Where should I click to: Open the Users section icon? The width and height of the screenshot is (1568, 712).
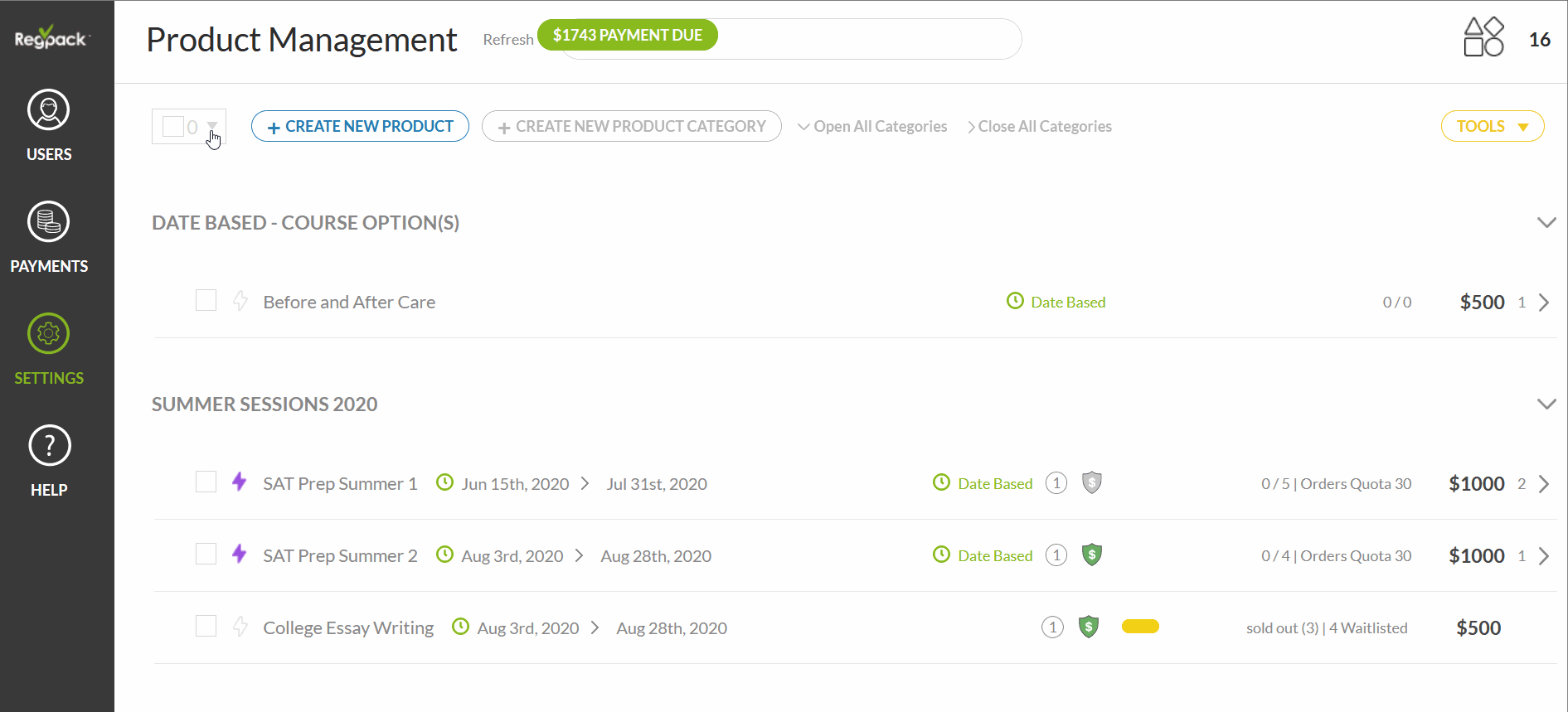49,110
